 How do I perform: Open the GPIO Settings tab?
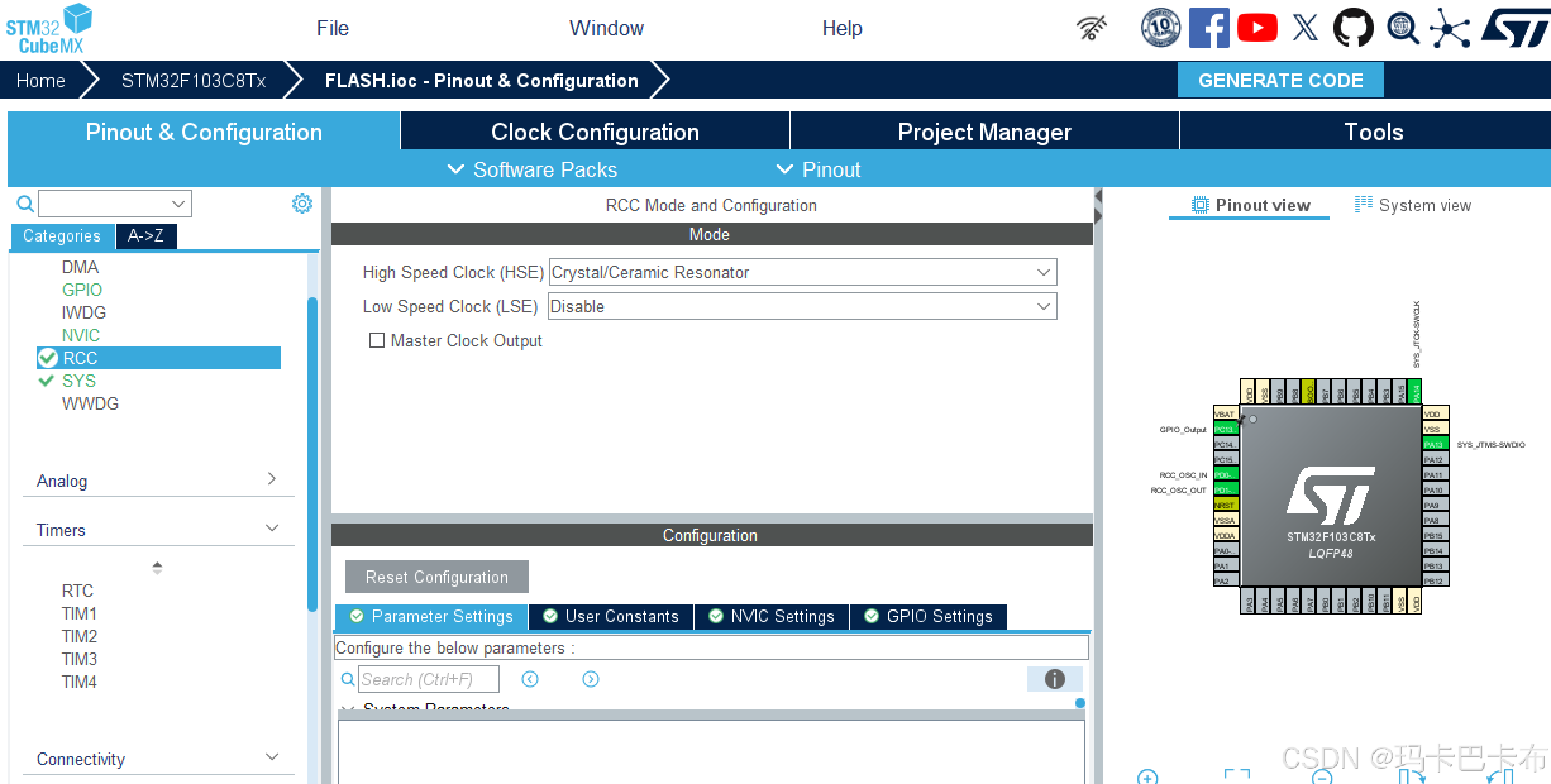click(x=928, y=616)
